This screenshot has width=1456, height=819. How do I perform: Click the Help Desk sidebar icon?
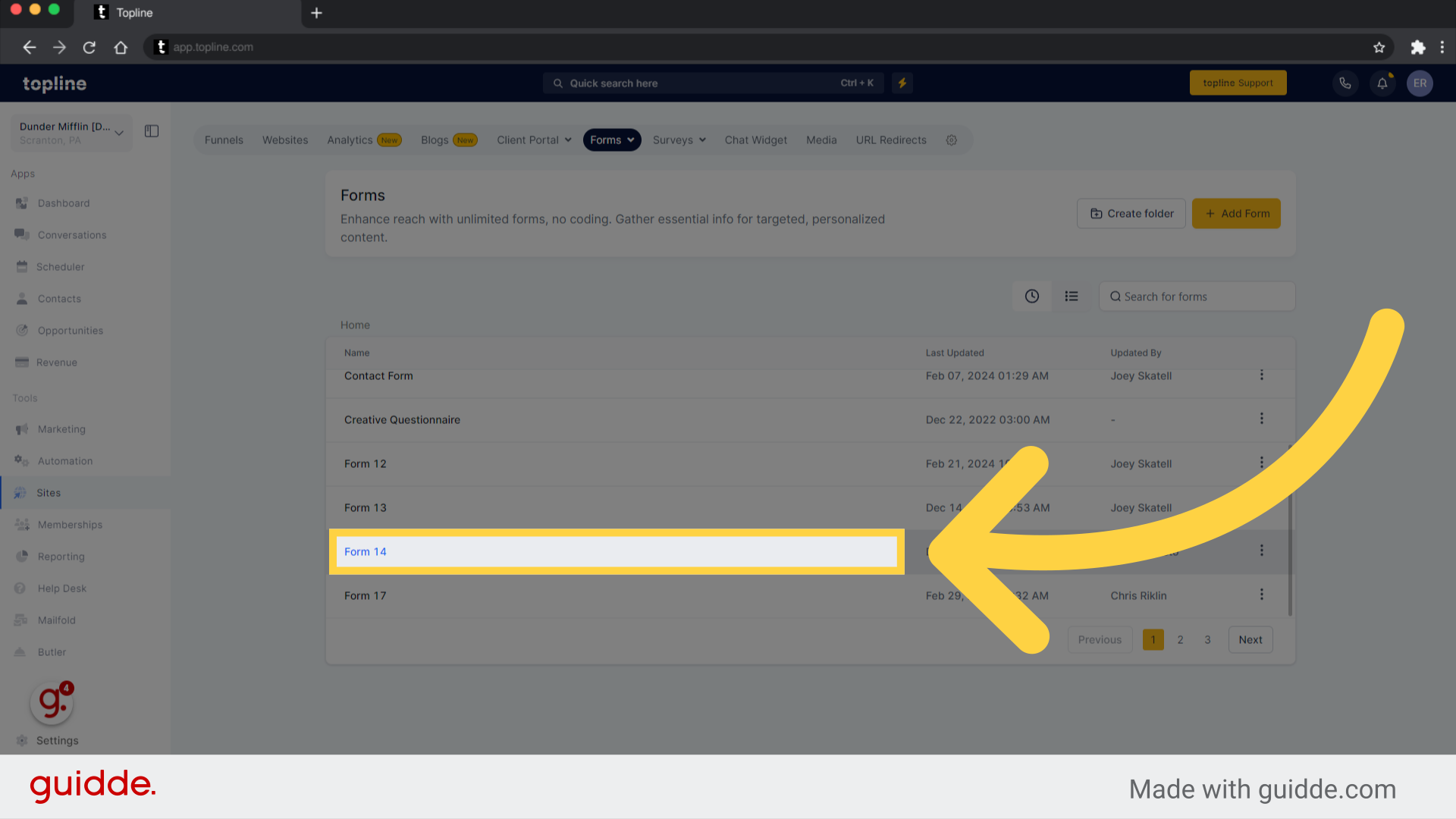[x=22, y=588]
